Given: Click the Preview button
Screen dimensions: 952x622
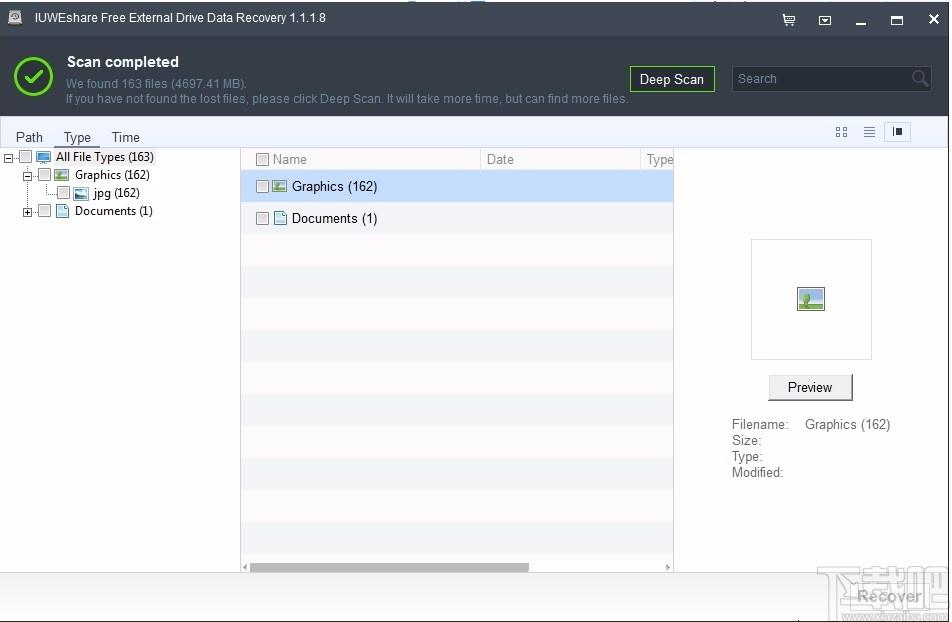Looking at the screenshot, I should click(x=810, y=388).
